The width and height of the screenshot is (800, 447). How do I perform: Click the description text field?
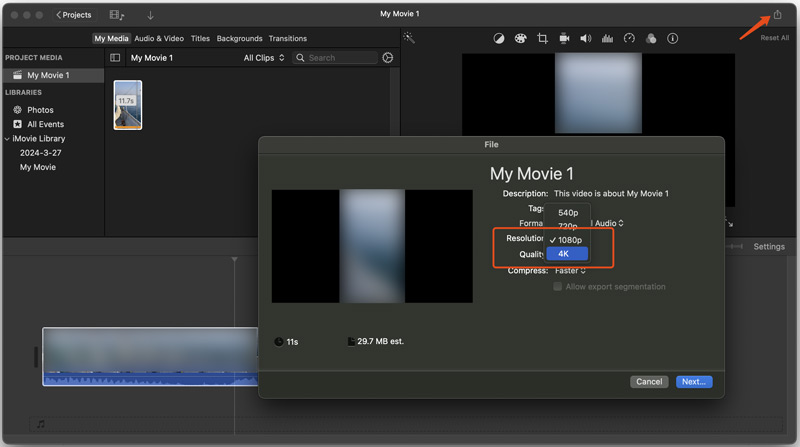[611, 193]
